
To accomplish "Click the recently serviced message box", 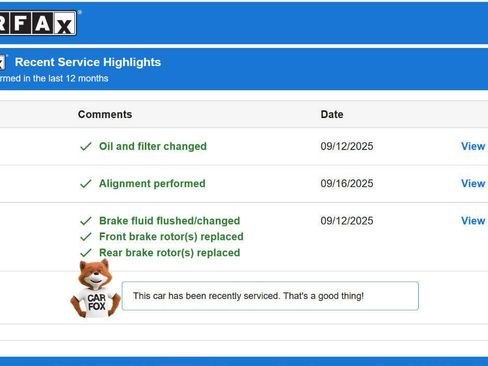I will (270, 296).
